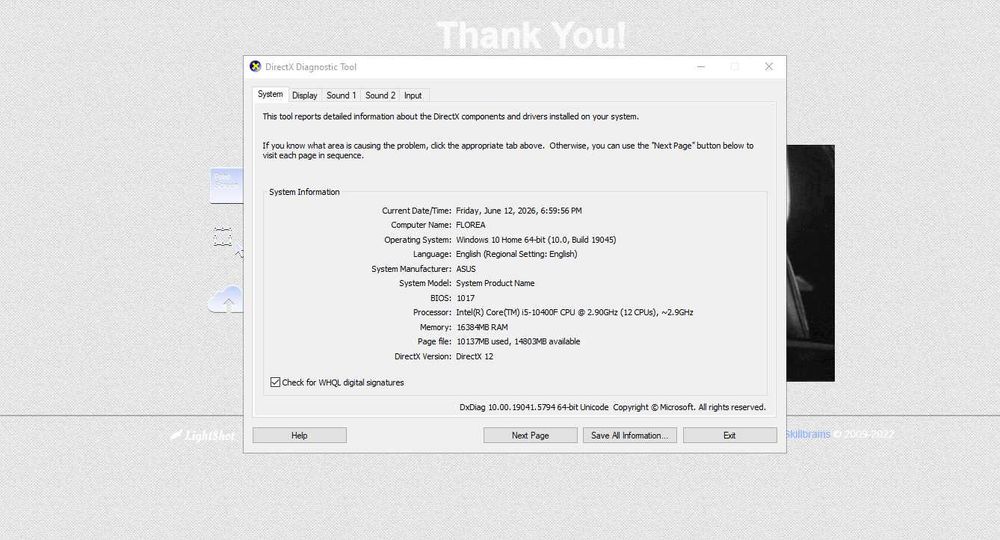Go to the Input tab
This screenshot has width=1000, height=540.
413,95
